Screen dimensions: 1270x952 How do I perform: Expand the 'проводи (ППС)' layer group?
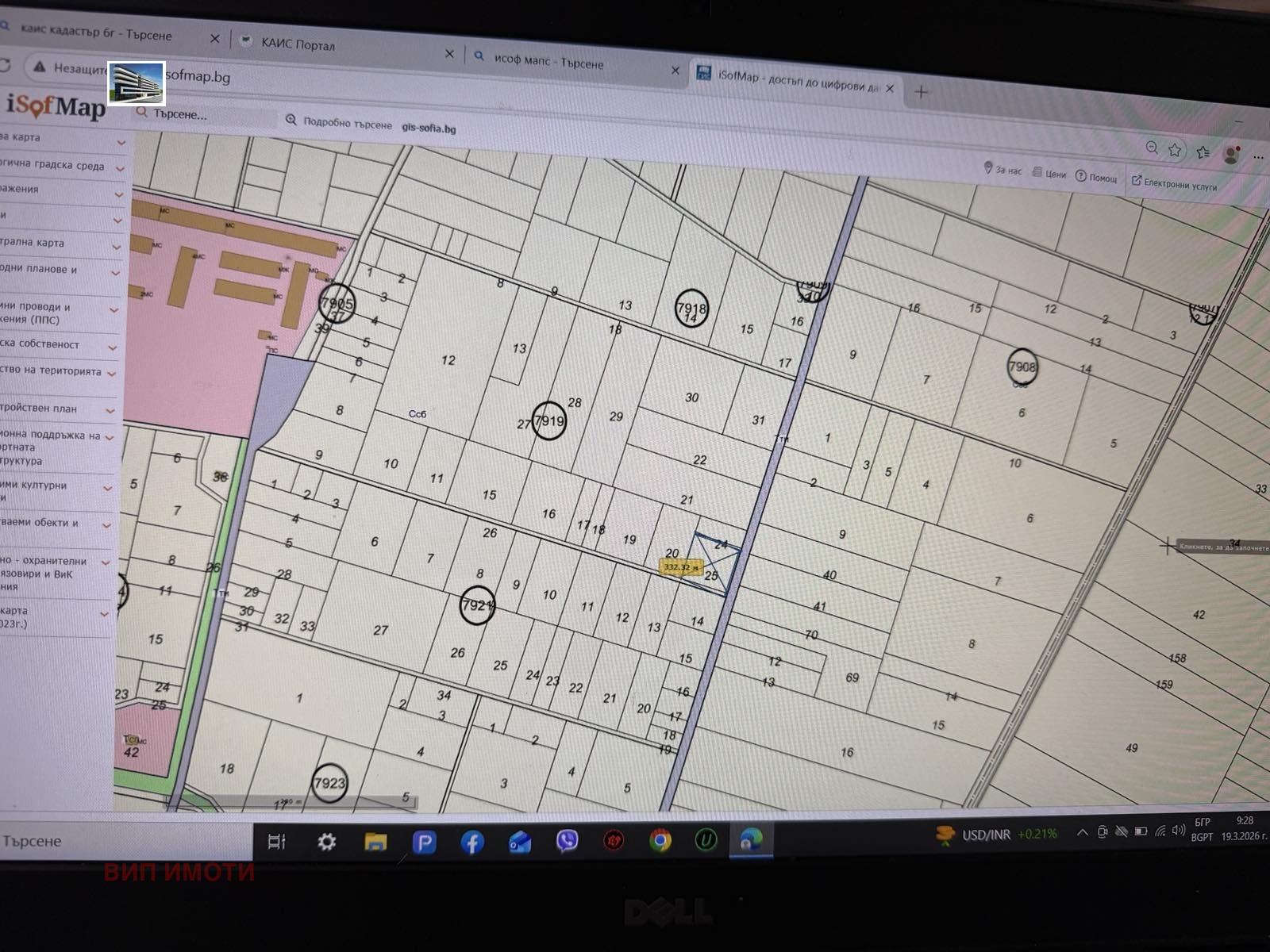tap(114, 310)
